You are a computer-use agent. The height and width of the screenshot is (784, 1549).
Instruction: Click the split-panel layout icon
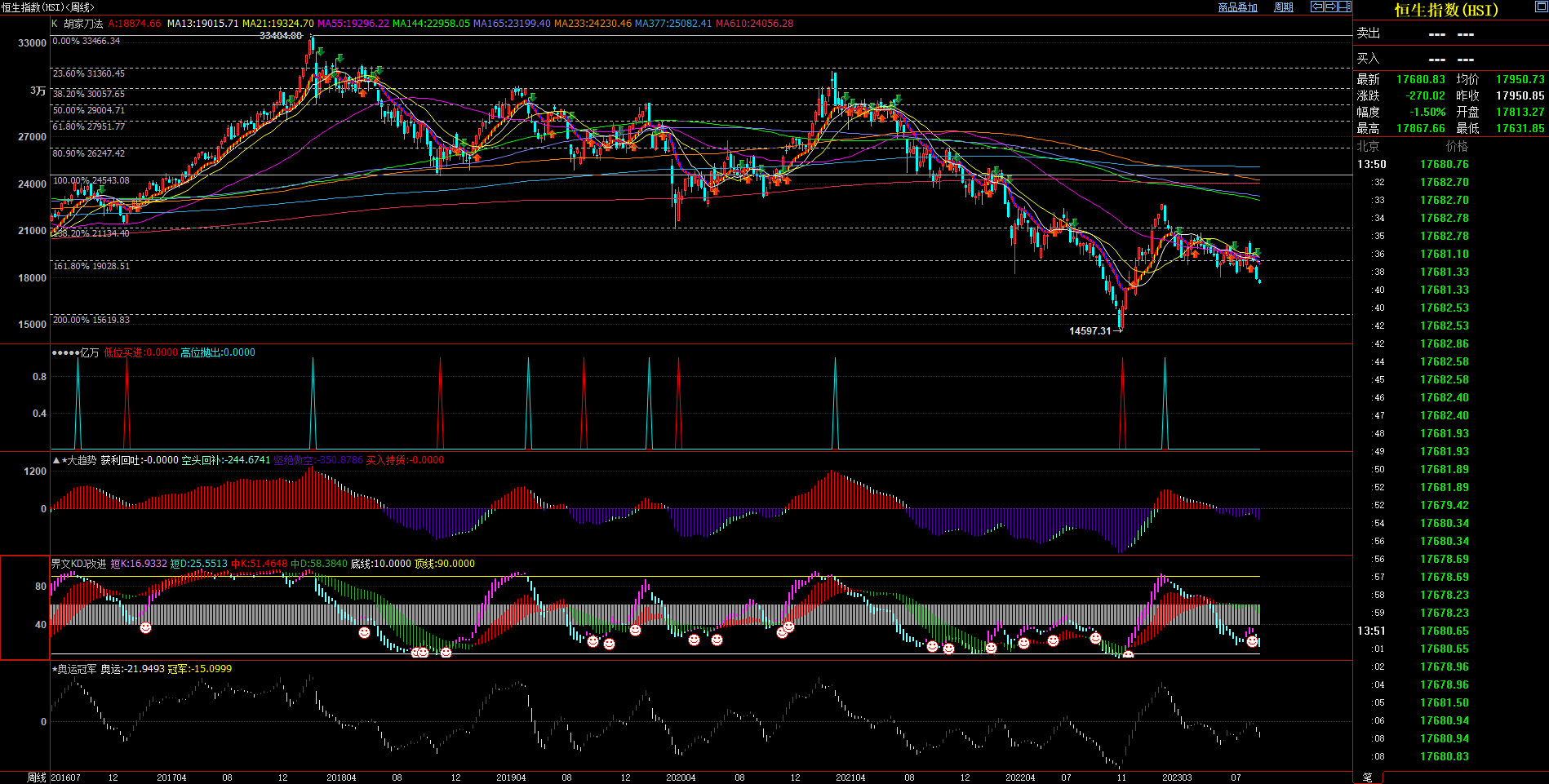[1345, 7]
